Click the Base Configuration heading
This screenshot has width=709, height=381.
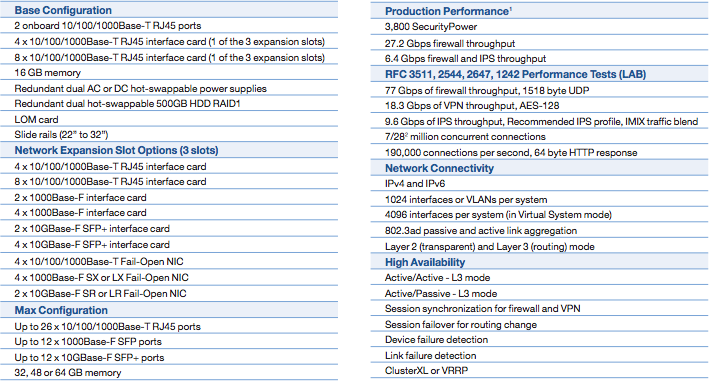click(x=63, y=10)
